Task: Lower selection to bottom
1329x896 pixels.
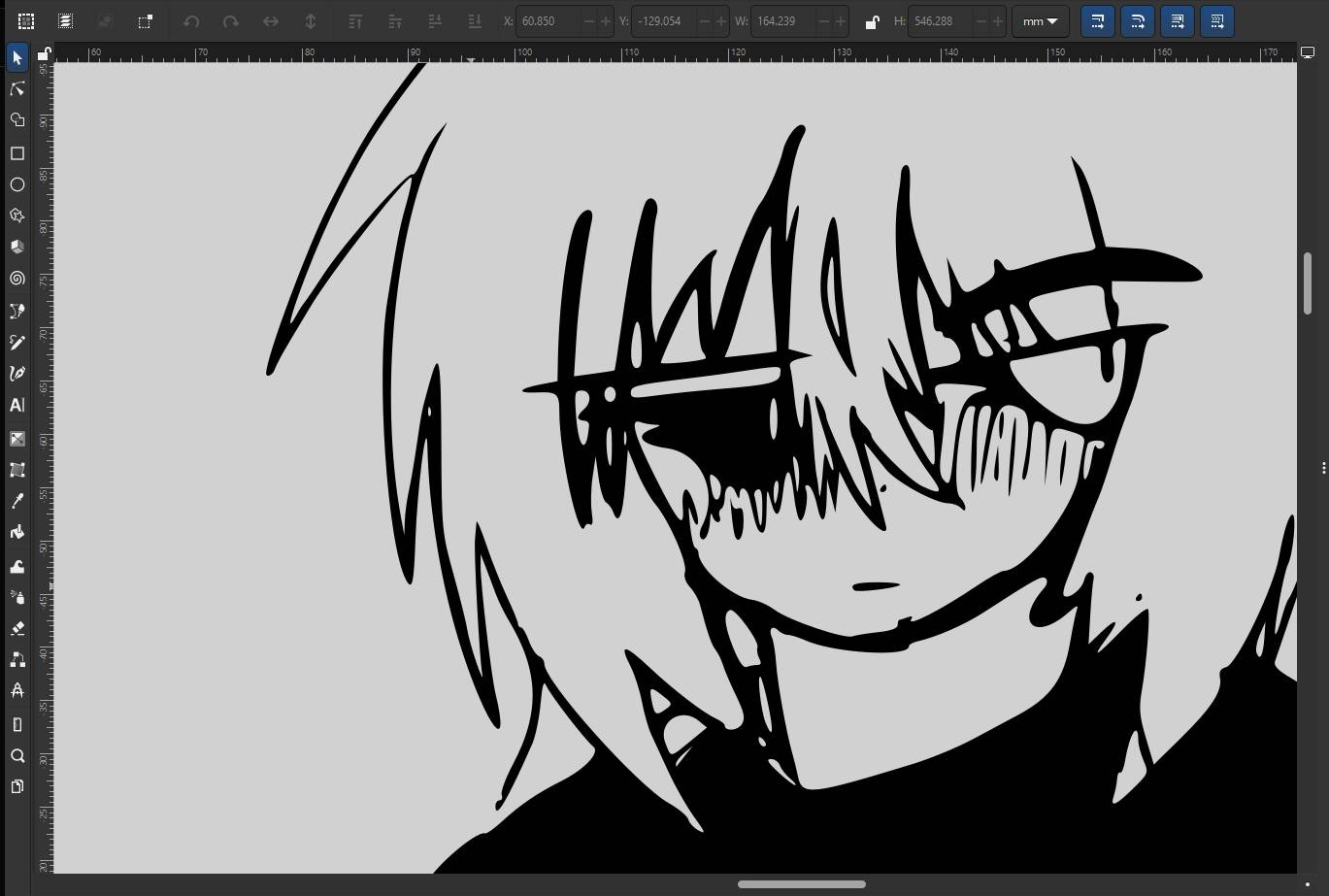Action: point(475,21)
